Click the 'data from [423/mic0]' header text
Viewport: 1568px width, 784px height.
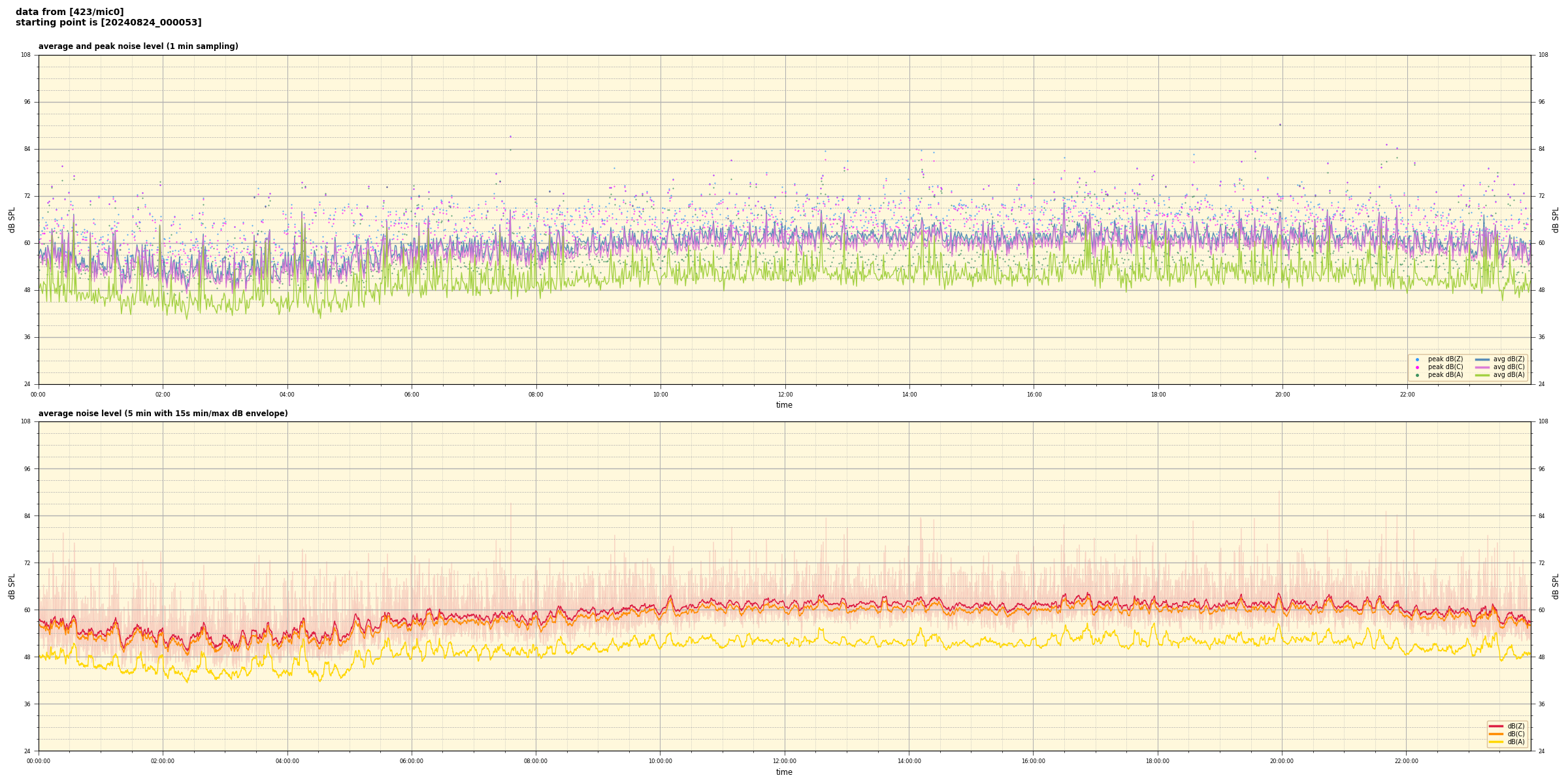(x=69, y=12)
